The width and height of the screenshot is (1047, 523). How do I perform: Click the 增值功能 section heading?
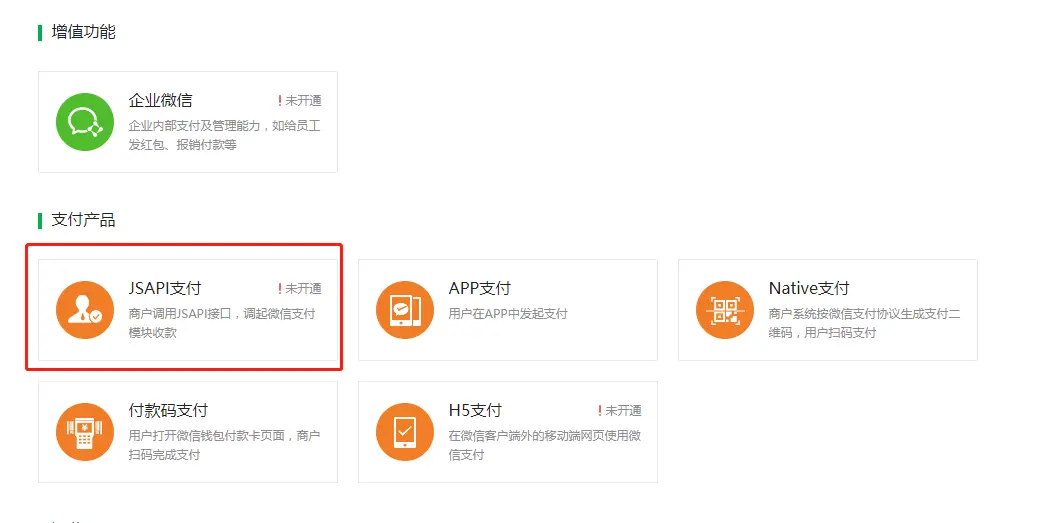pyautogui.click(x=83, y=32)
